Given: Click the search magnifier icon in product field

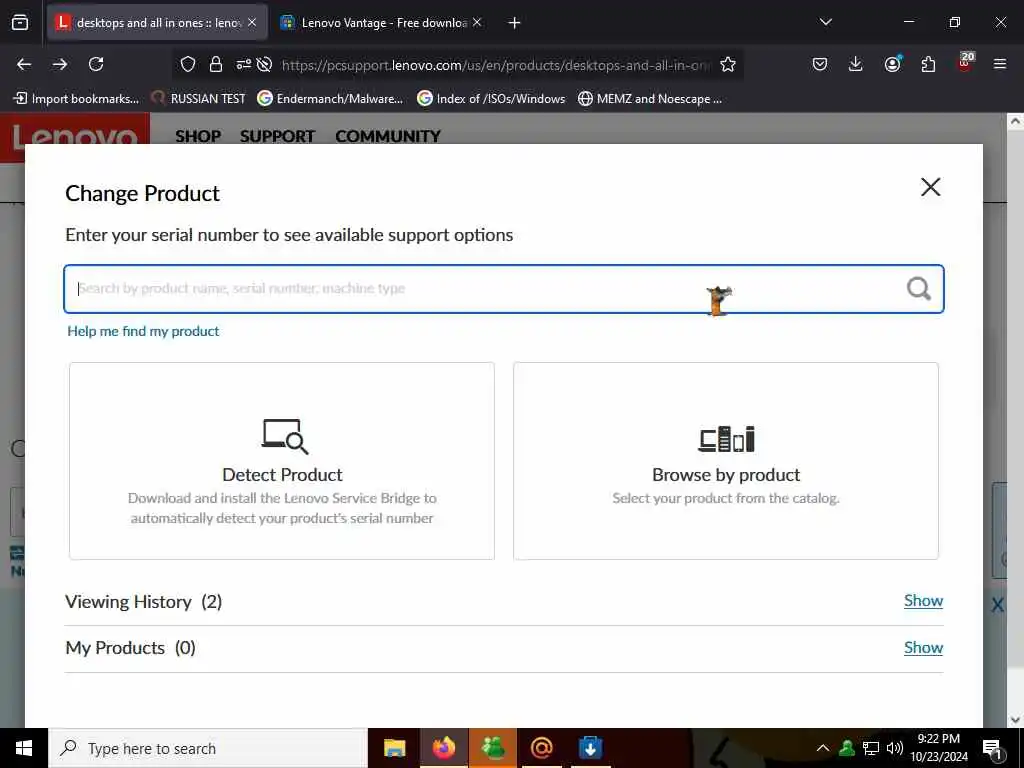Looking at the screenshot, I should pyautogui.click(x=918, y=288).
